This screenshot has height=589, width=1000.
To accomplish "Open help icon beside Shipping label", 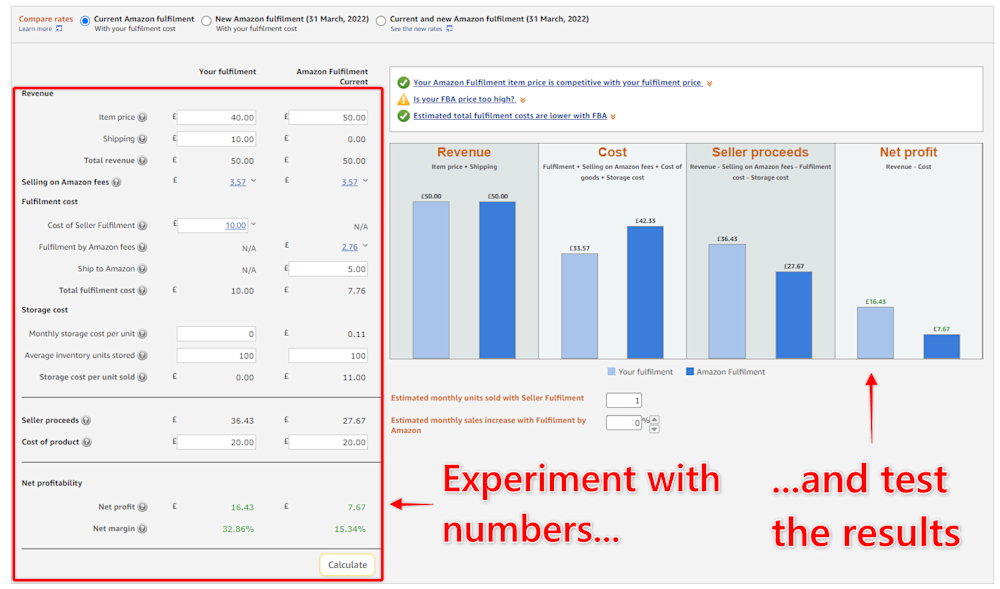I will 143,139.
